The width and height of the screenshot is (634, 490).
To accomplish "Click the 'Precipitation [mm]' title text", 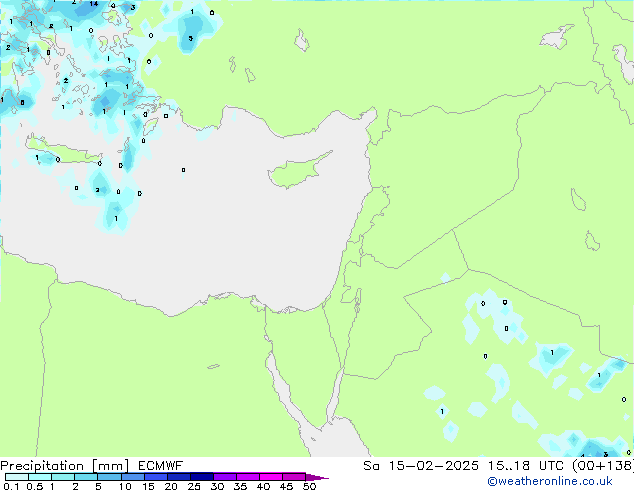I will [x=65, y=466].
